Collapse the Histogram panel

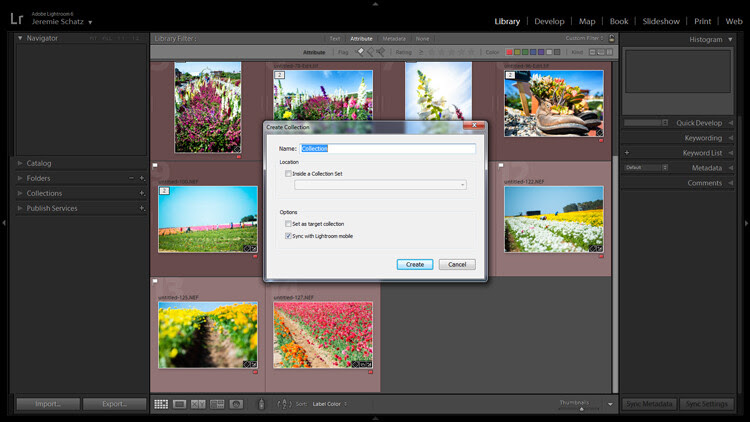pyautogui.click(x=730, y=39)
